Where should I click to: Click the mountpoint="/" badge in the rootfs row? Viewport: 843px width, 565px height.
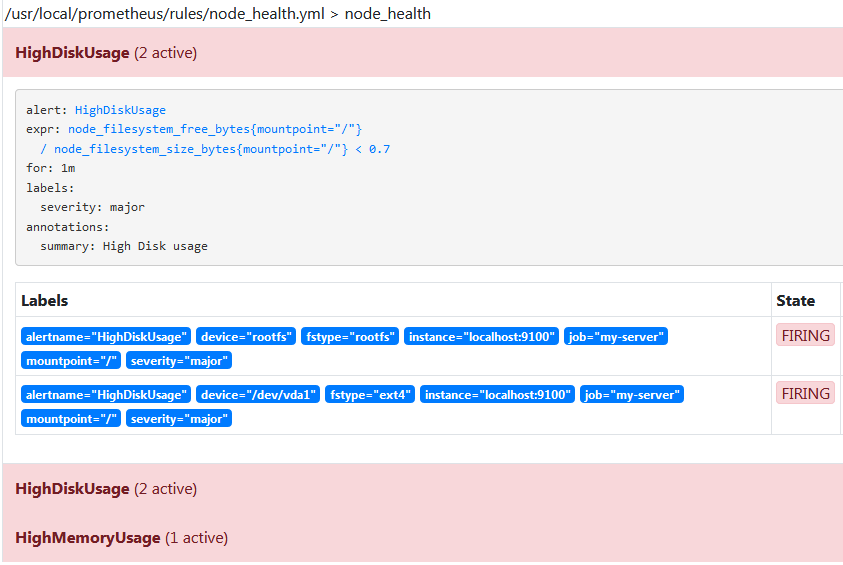click(71, 361)
